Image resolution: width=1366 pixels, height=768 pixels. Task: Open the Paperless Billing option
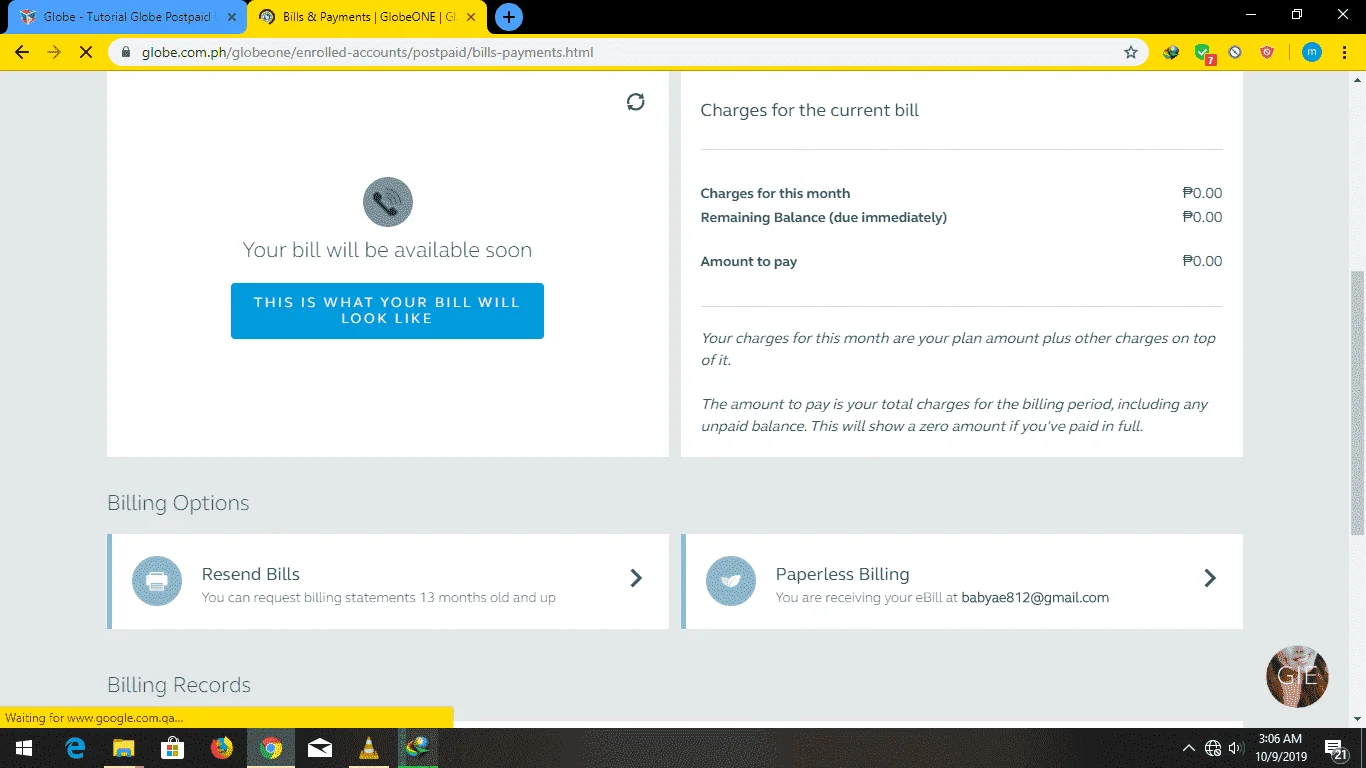pyautogui.click(x=962, y=581)
